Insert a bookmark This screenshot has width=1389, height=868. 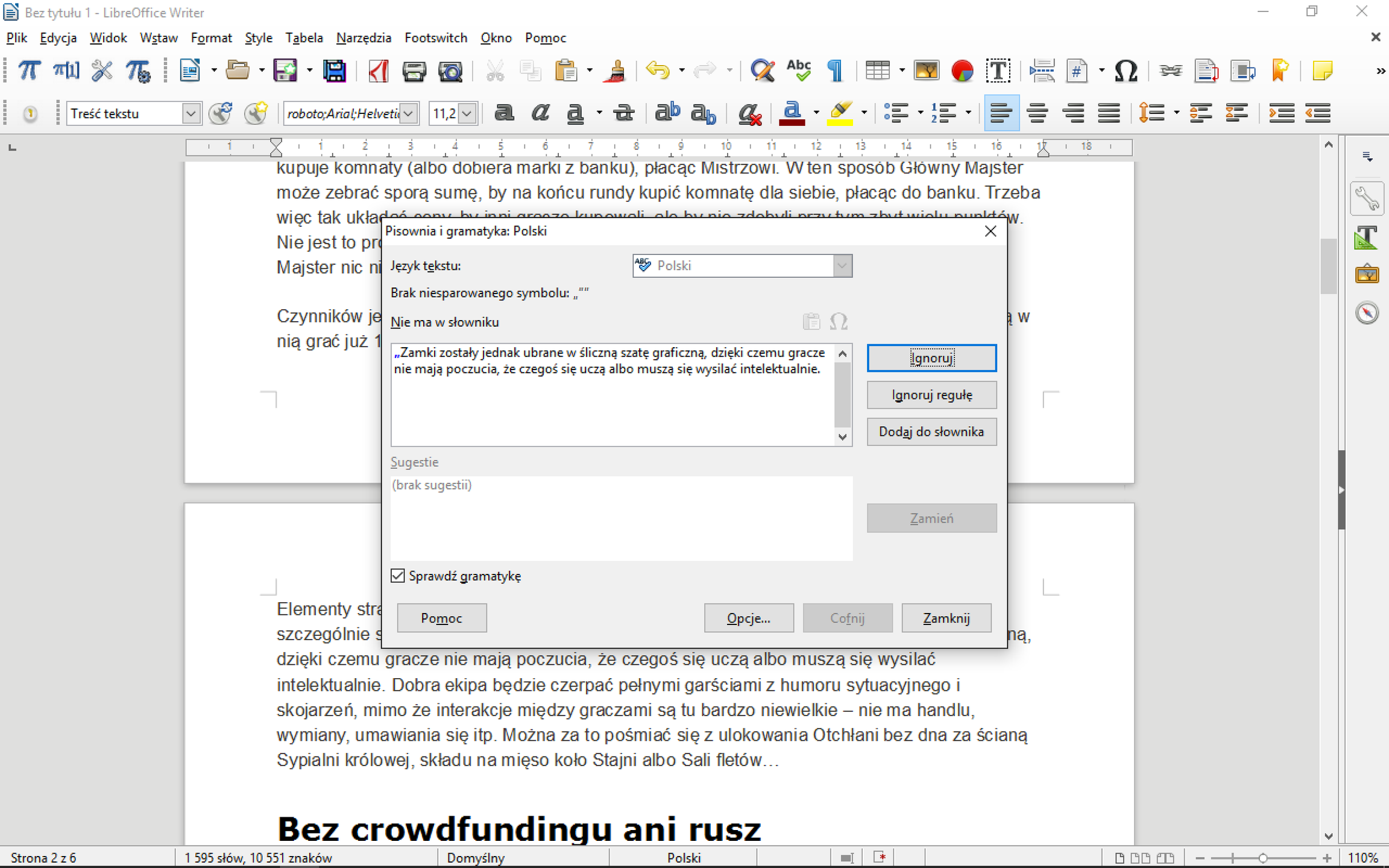(x=1280, y=71)
